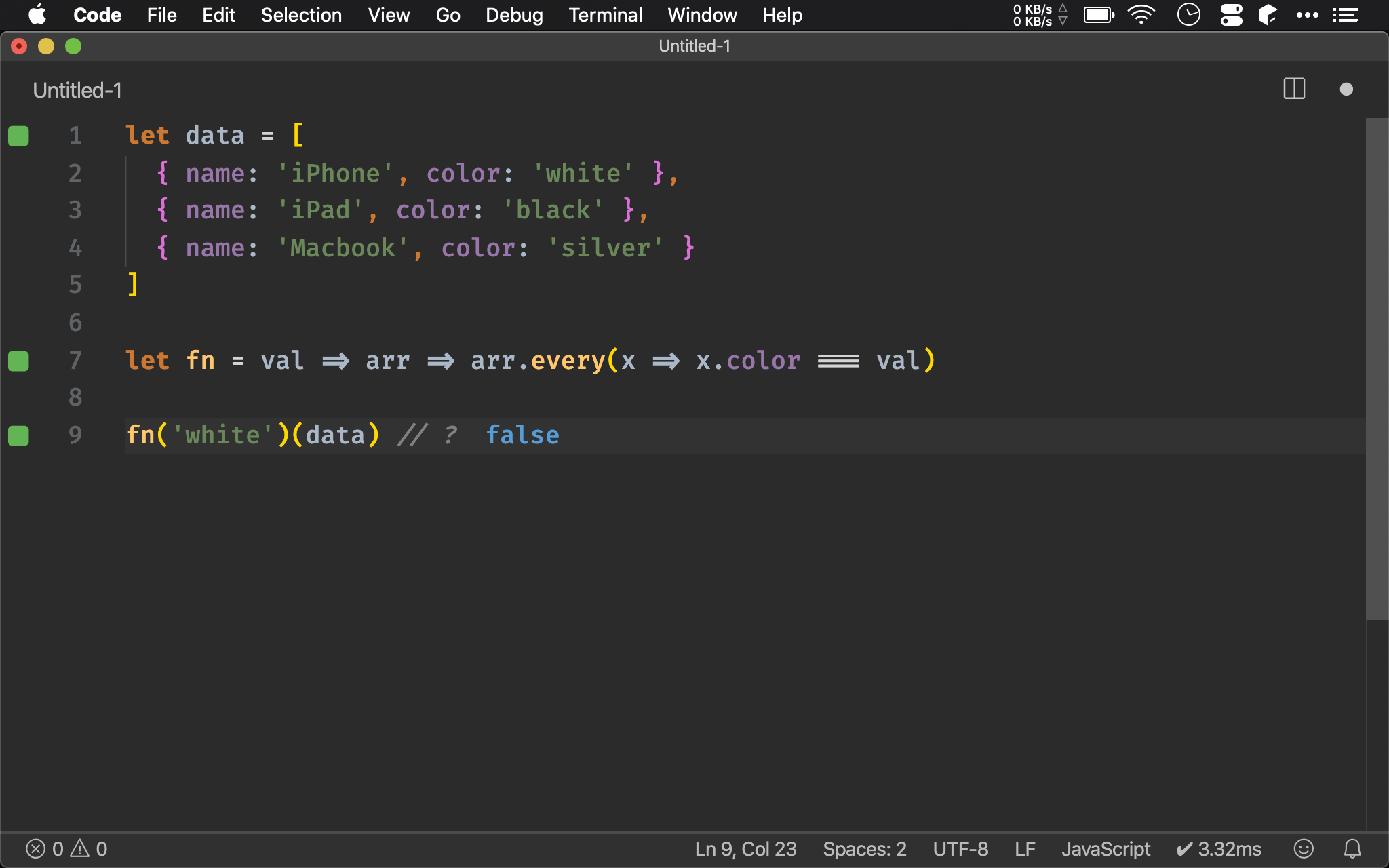Image resolution: width=1389 pixels, height=868 pixels.
Task: Open the feedback smiley icon
Action: (x=1304, y=848)
